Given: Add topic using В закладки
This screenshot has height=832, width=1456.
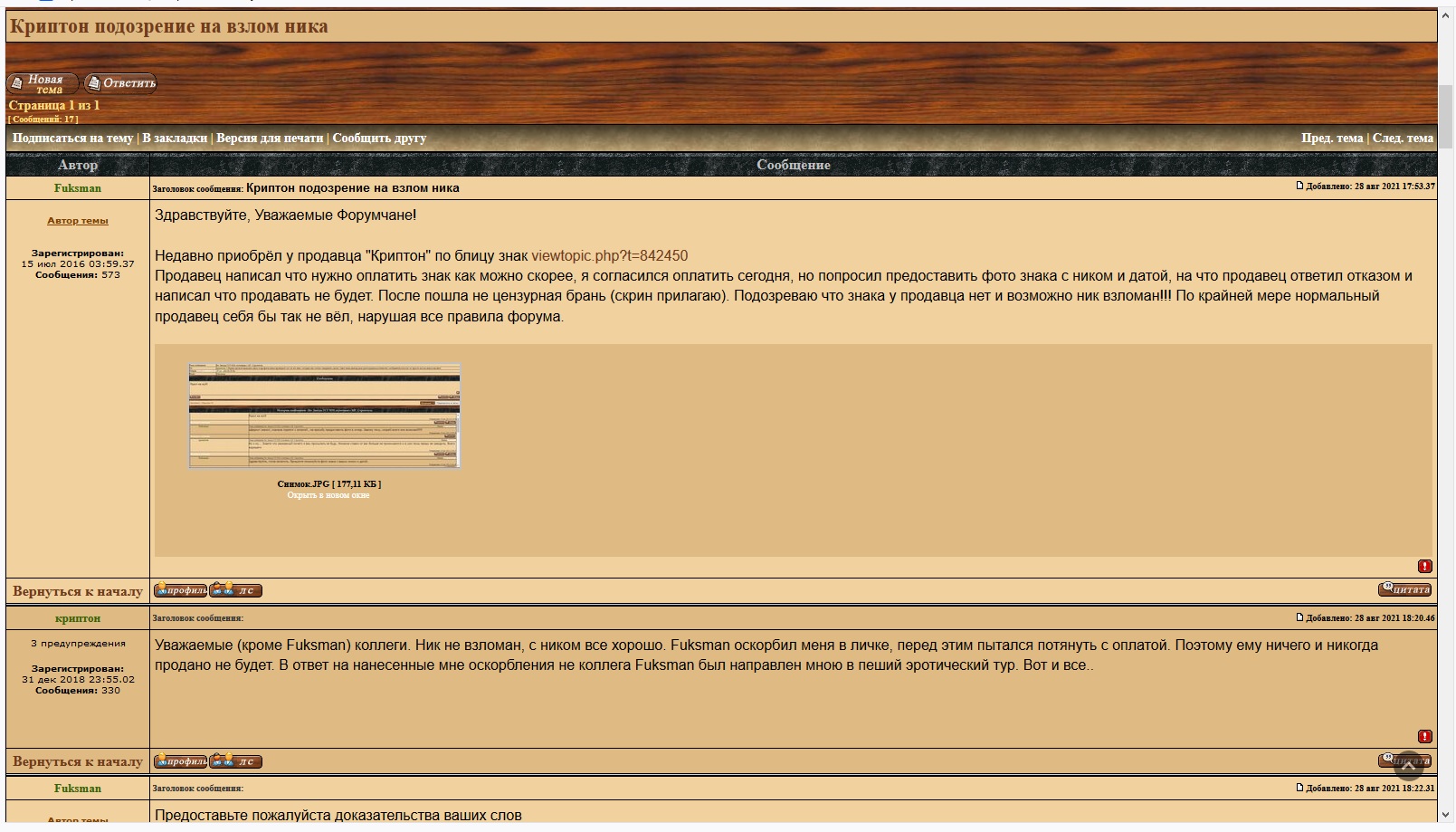Looking at the screenshot, I should click(x=175, y=139).
